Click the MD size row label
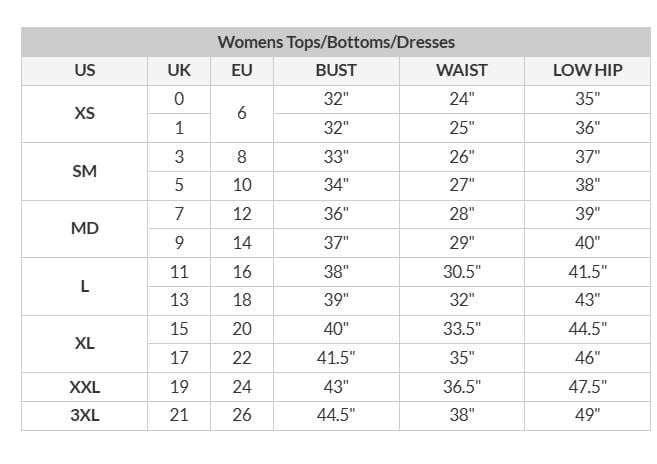The height and width of the screenshot is (464, 657). (85, 228)
